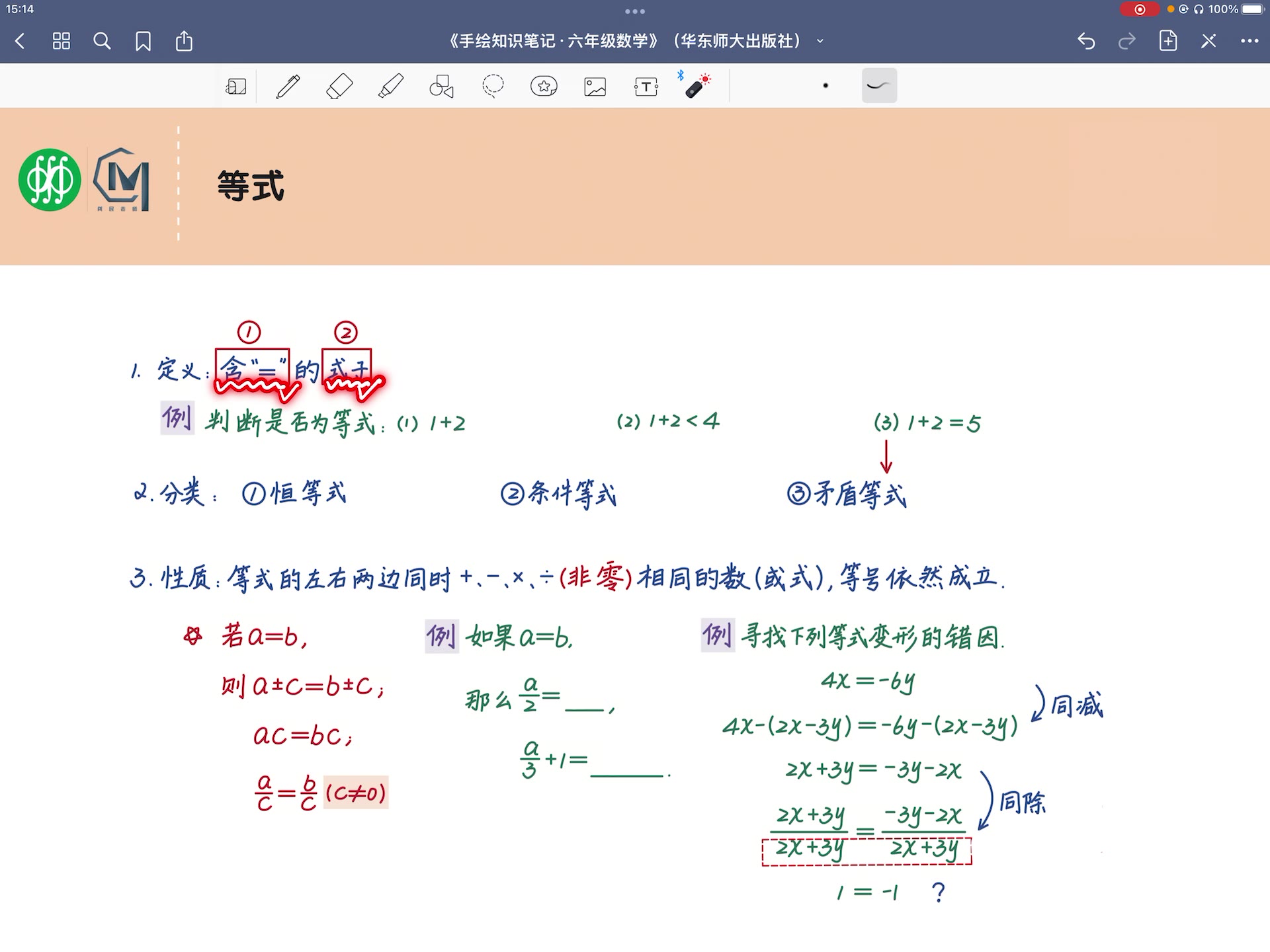Open the Elements sticker tool
The image size is (1270, 952).
click(x=542, y=85)
